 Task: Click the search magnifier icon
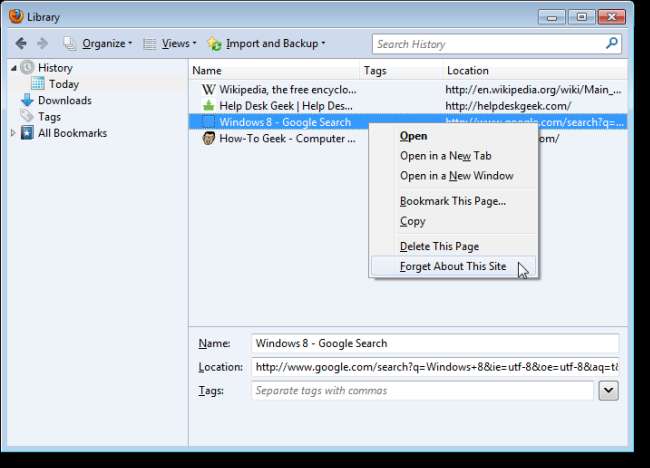611,43
